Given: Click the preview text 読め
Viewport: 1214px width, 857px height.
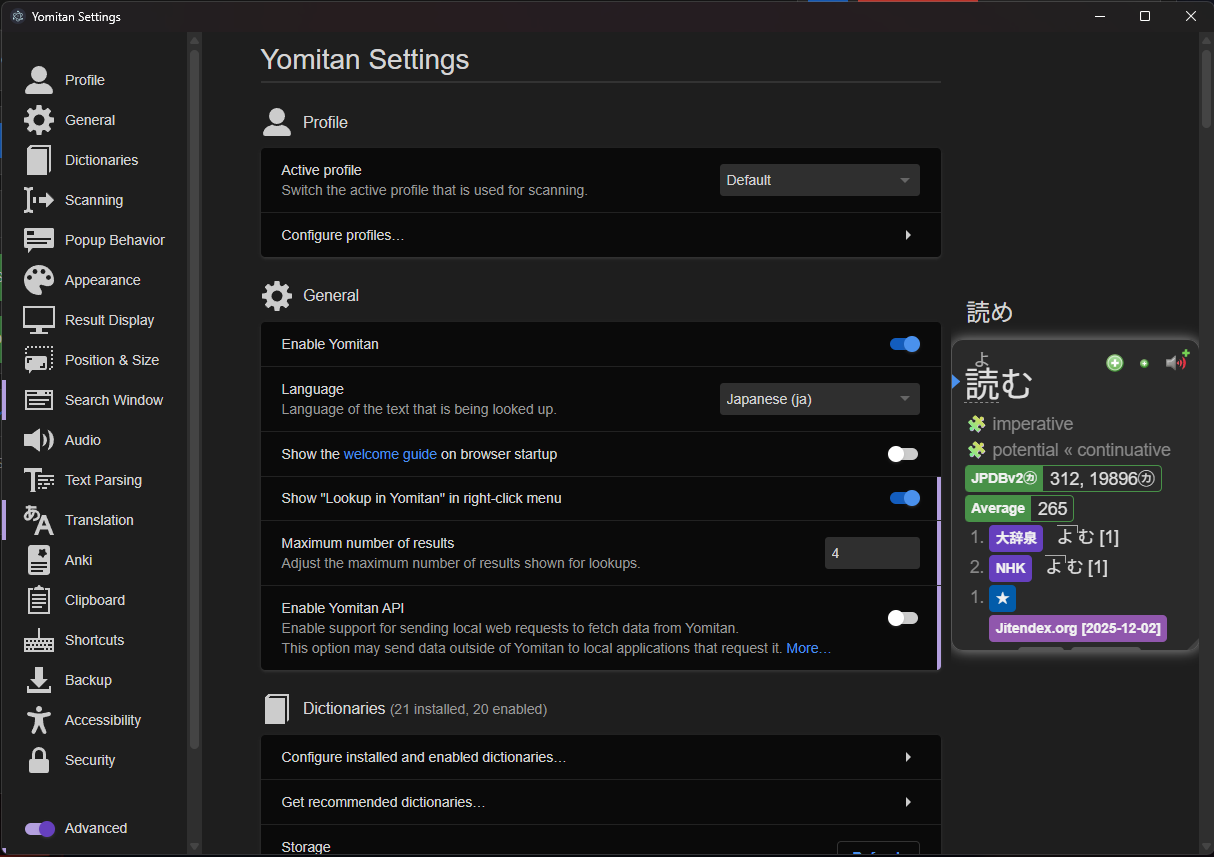Looking at the screenshot, I should click(x=990, y=313).
